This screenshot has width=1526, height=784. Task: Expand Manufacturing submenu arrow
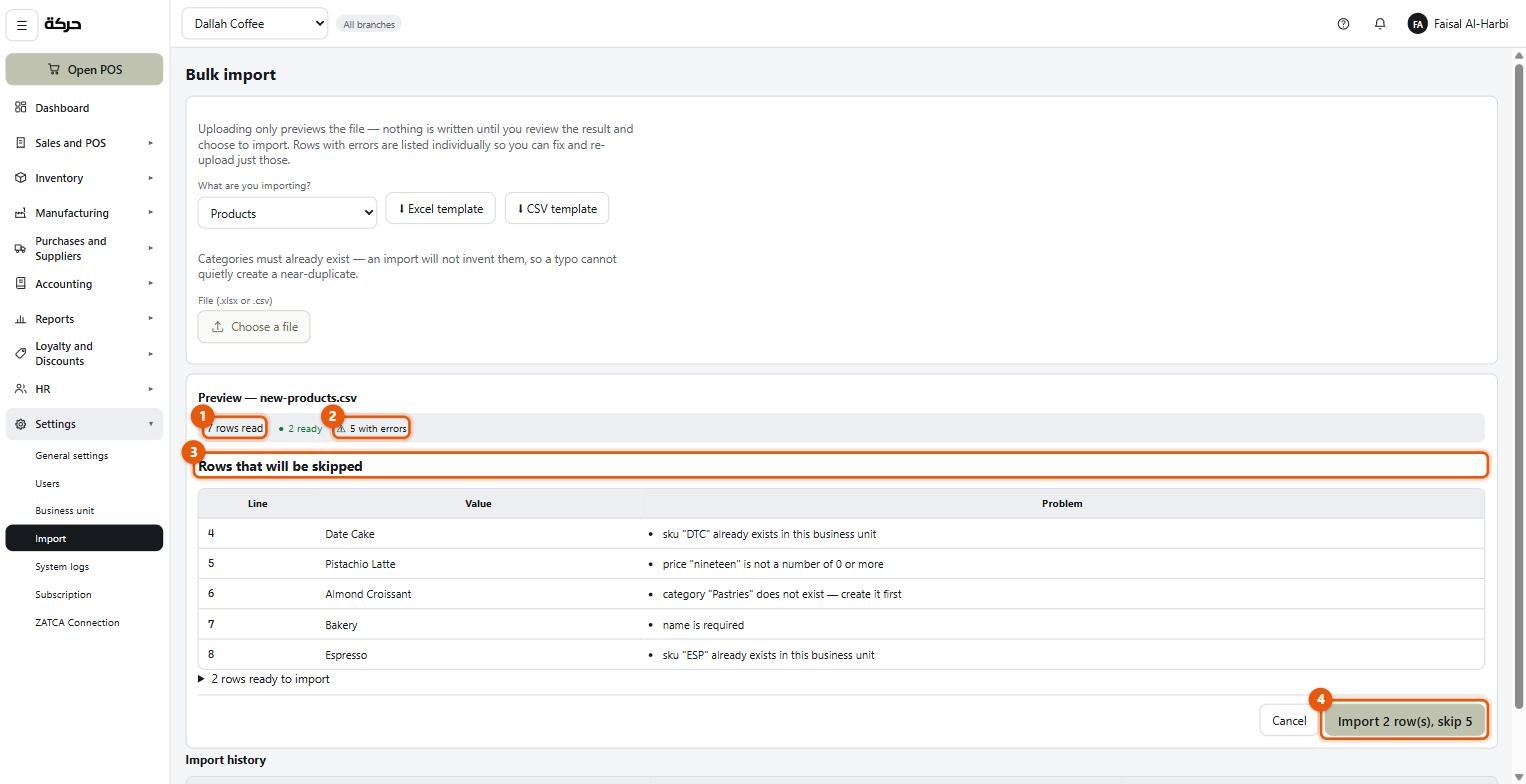coord(151,213)
